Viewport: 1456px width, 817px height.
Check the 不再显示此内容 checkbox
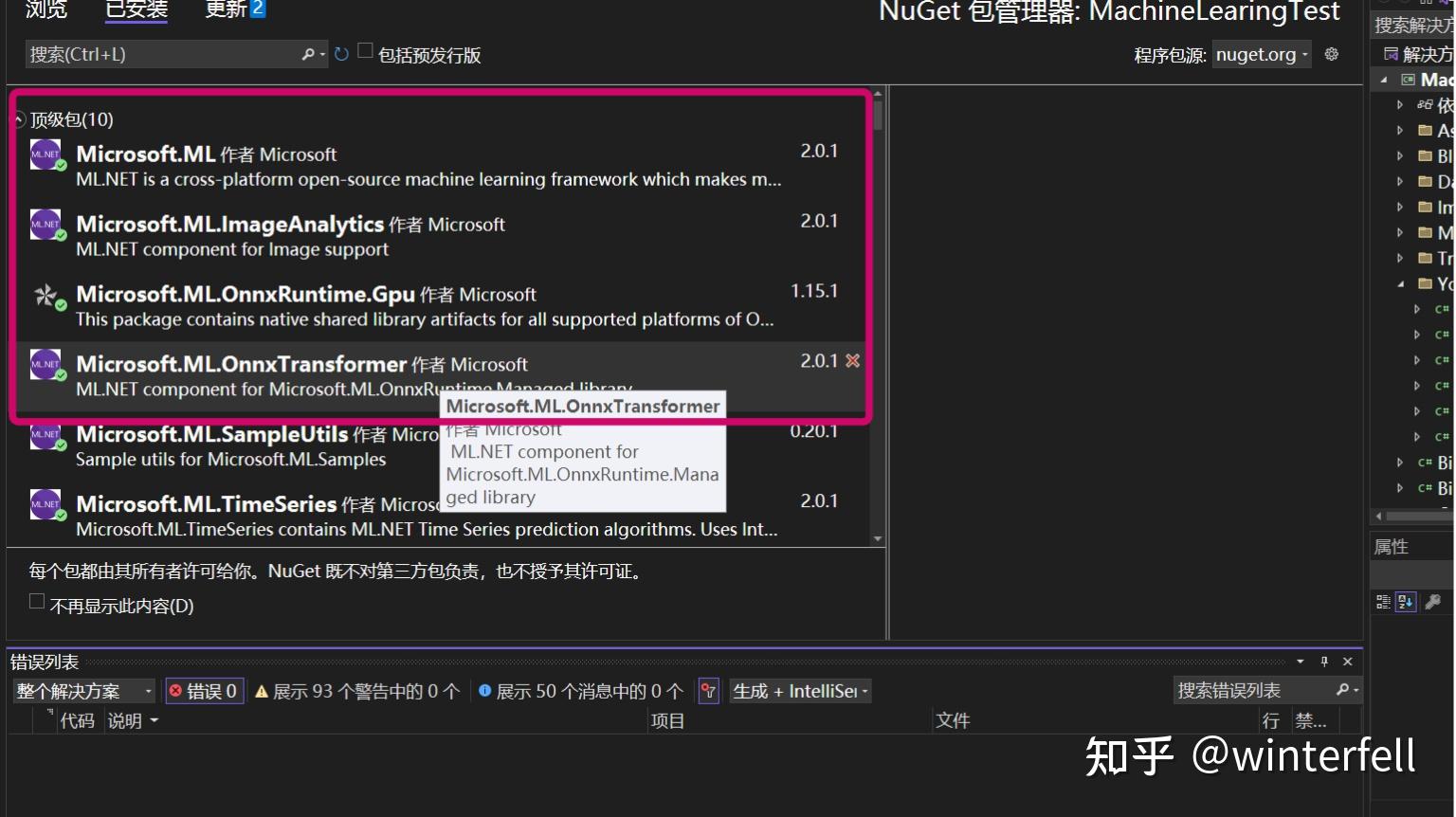[x=37, y=600]
